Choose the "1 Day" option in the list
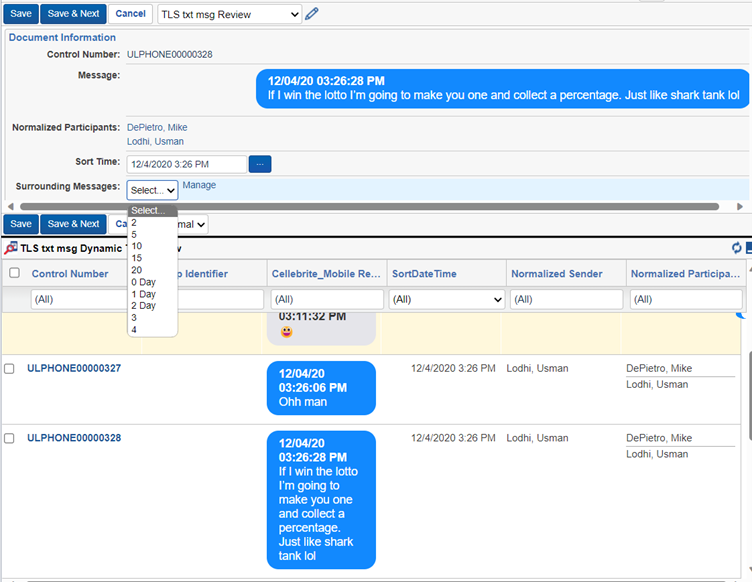Screen dimensions: 752x582 (143, 294)
